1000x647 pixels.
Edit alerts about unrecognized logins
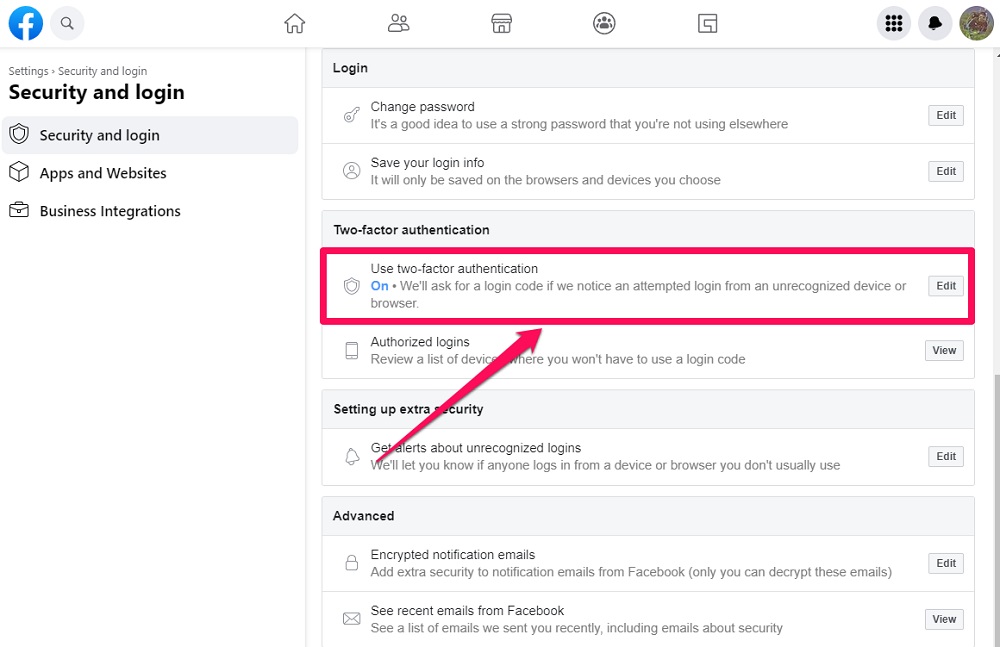point(944,456)
